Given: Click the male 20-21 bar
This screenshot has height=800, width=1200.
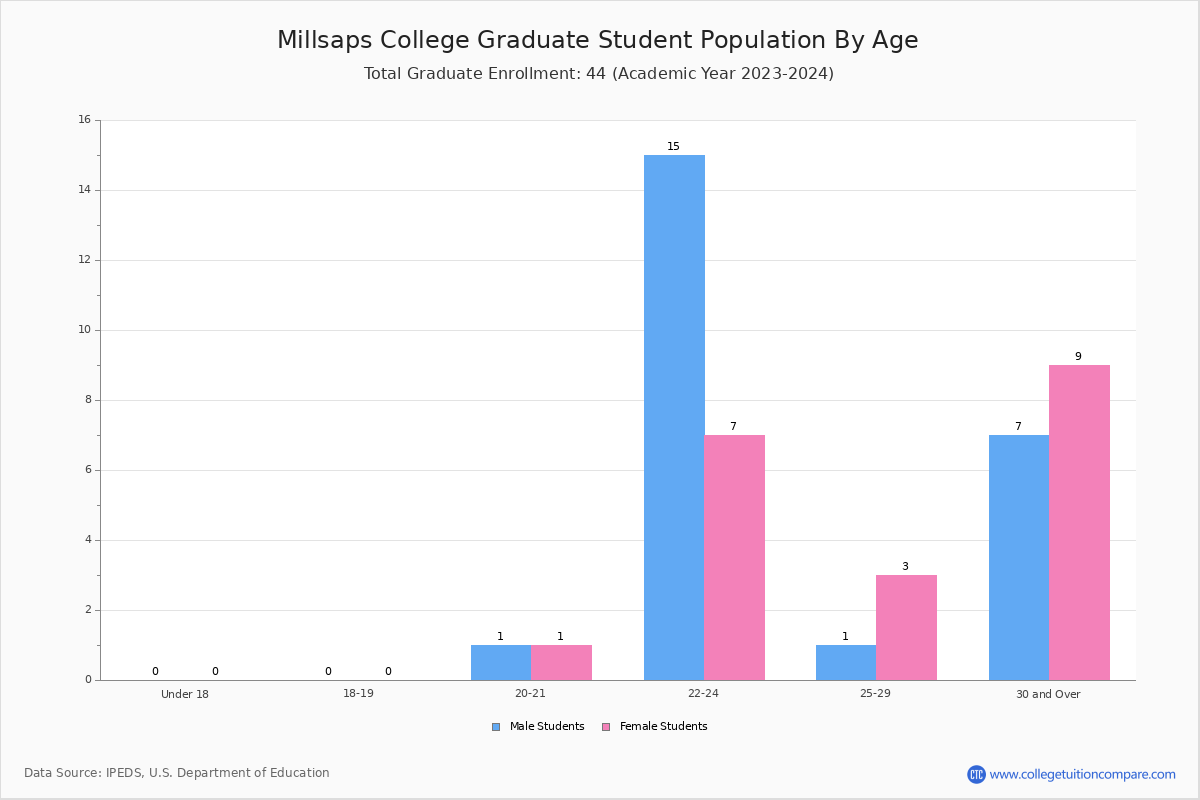Looking at the screenshot, I should 501,662.
